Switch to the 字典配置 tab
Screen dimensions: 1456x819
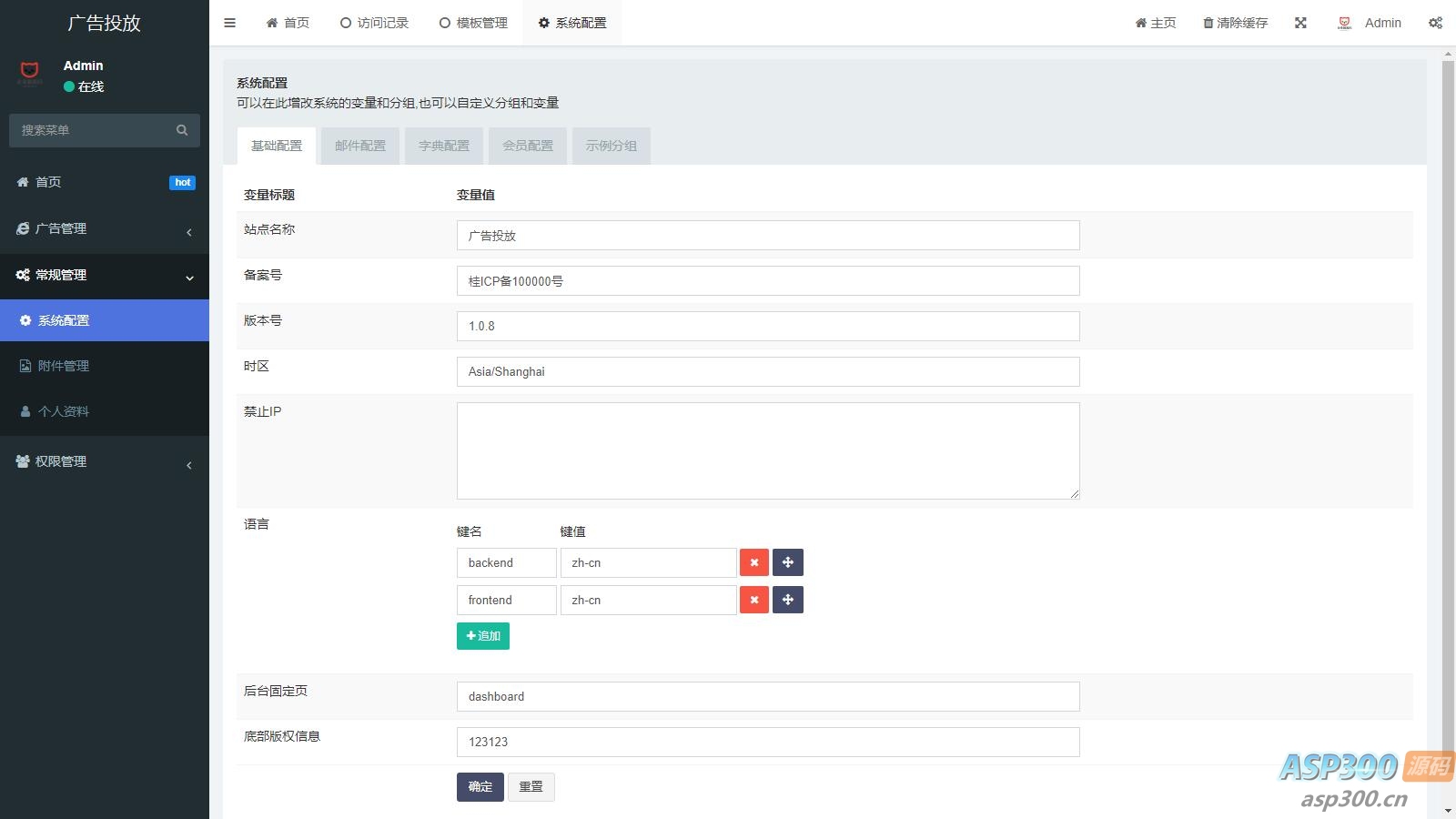[444, 146]
